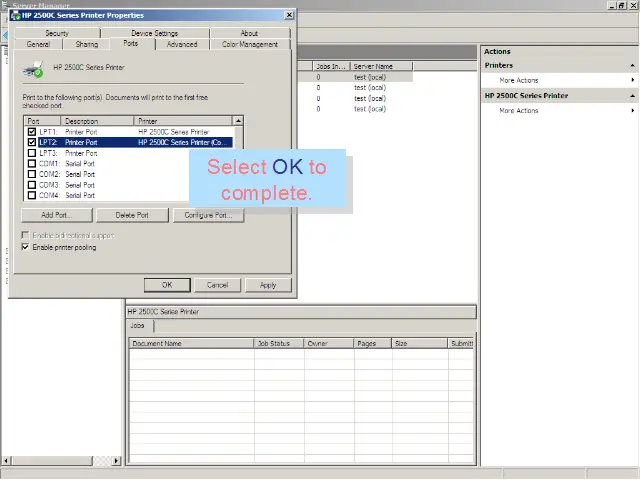Select the LPT1 Printer Port row
Screen dimensions: 640x480
point(129,132)
